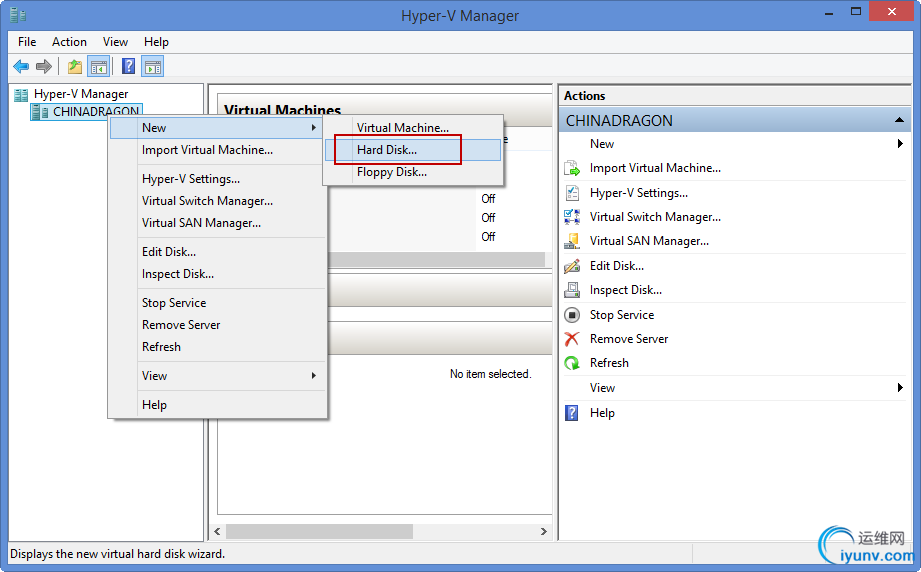Click Hyper-V Settings... link in Actions pane
Image resolution: width=921 pixels, height=572 pixels.
tap(639, 193)
